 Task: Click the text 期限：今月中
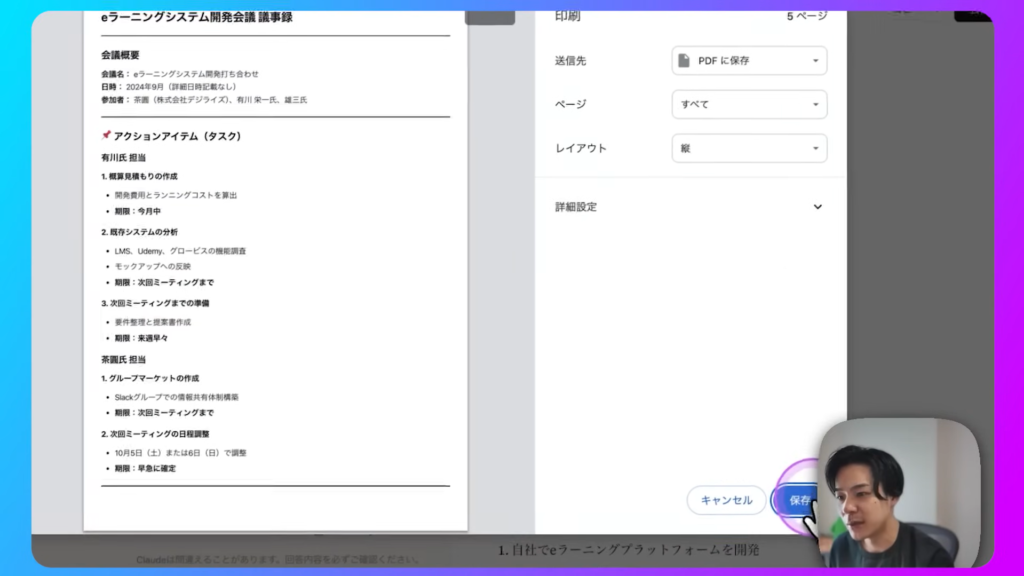coord(138,212)
